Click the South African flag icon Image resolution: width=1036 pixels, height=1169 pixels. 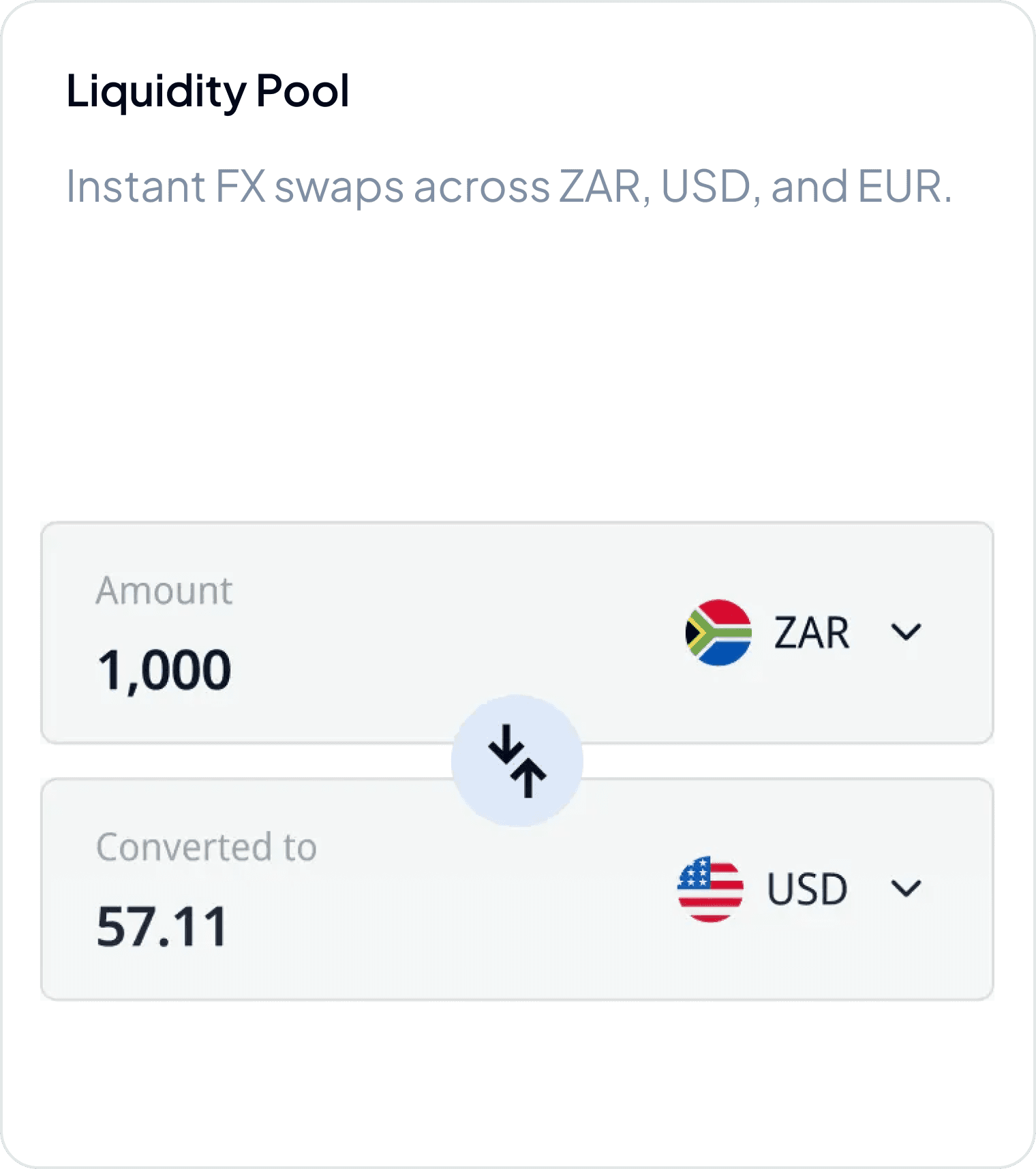(718, 633)
